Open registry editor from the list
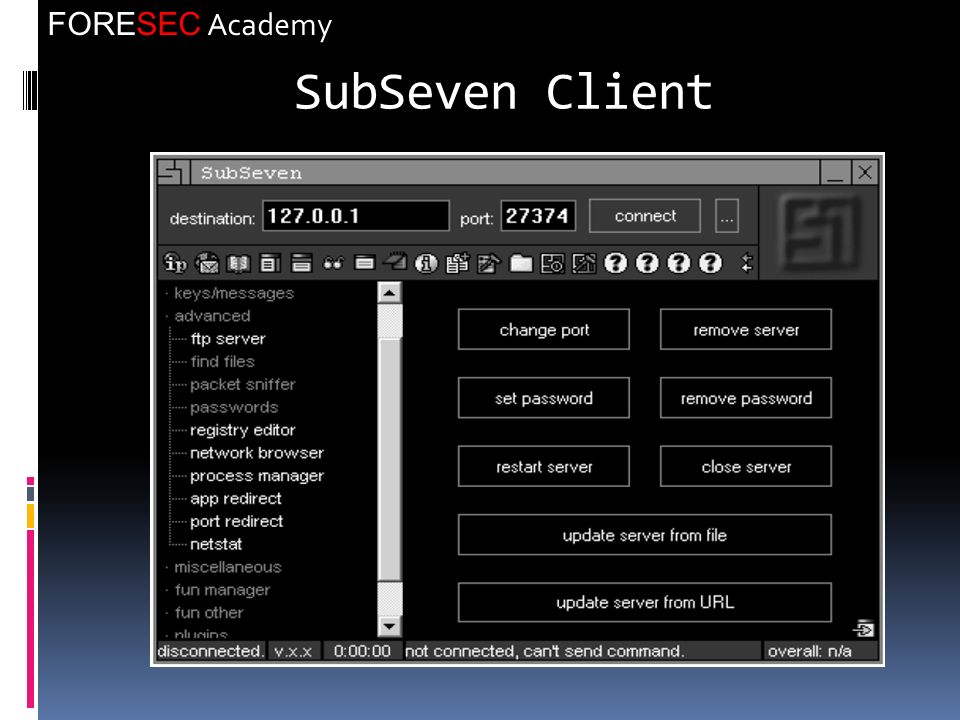The image size is (960, 720). pos(242,430)
